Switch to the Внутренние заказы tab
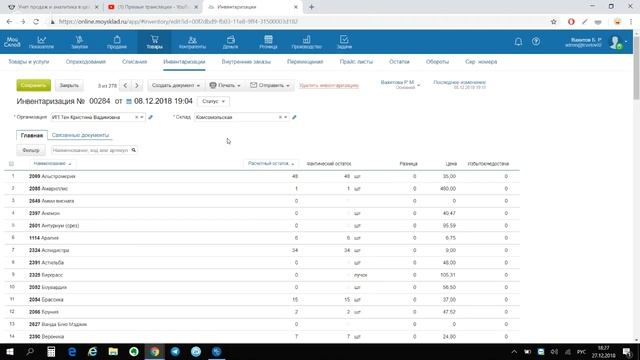The height and width of the screenshot is (360, 640). (246, 62)
